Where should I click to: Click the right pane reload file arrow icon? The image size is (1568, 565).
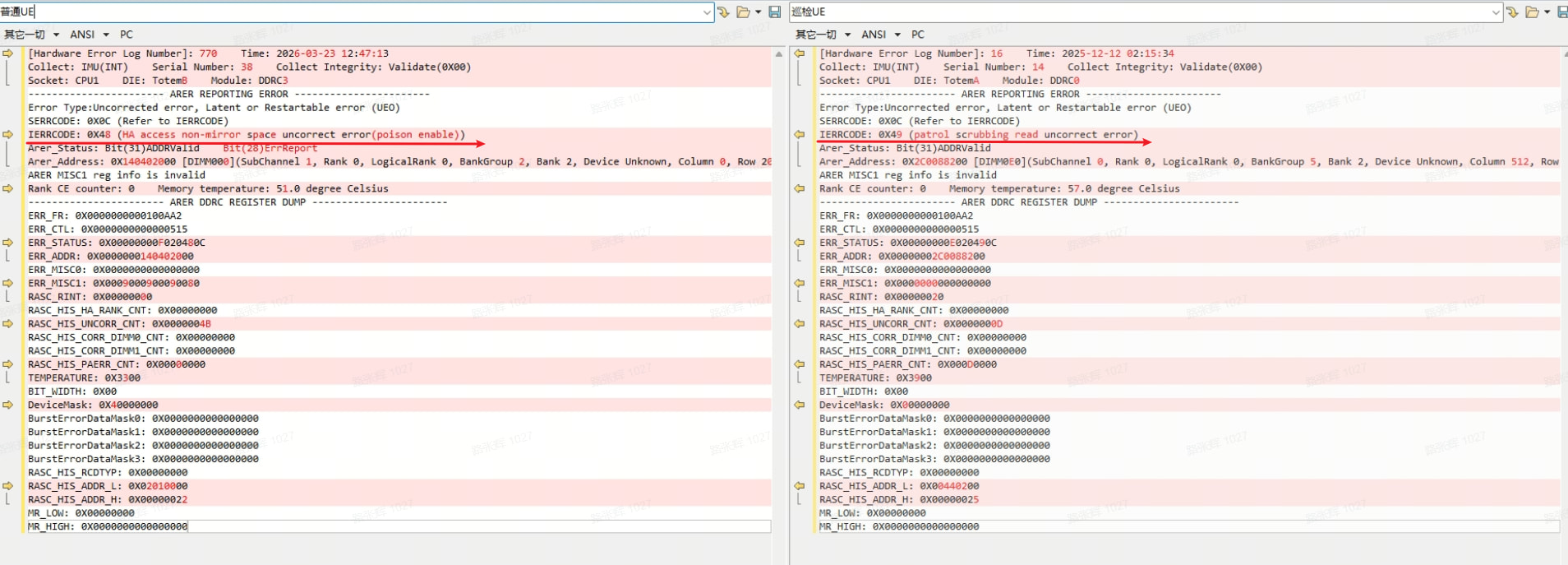click(x=1512, y=12)
